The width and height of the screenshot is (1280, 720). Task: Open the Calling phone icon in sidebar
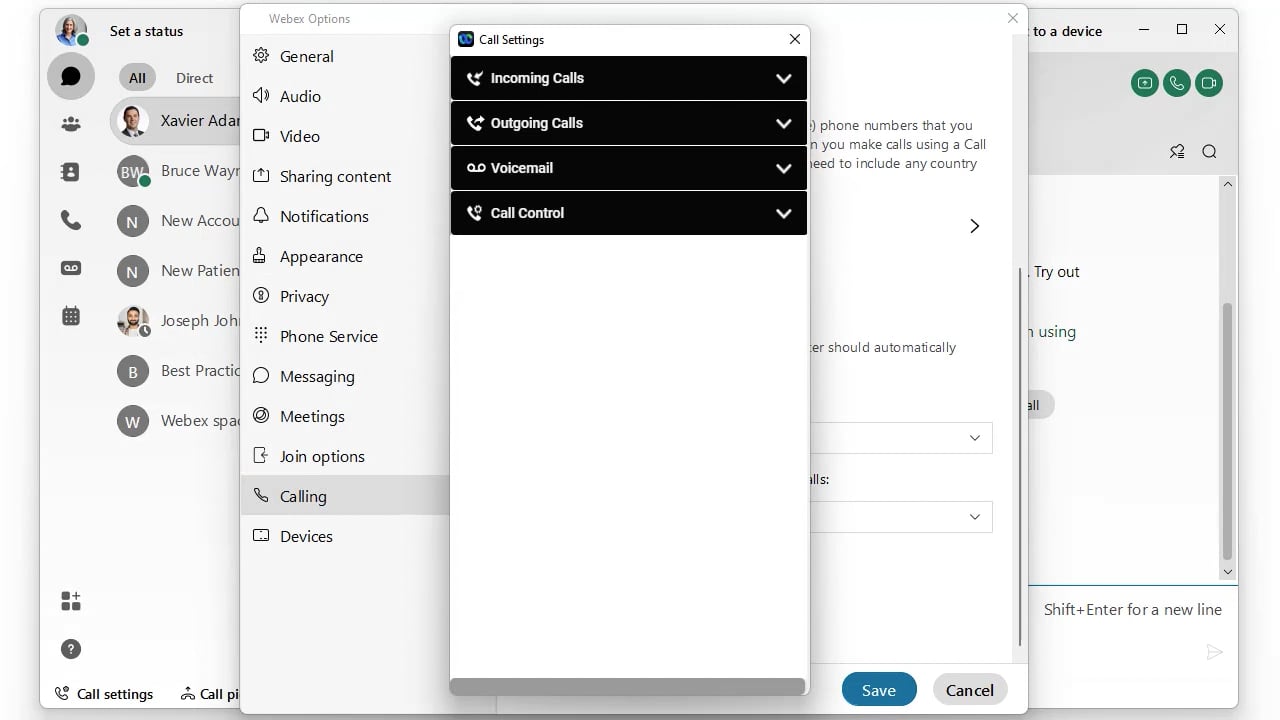point(71,220)
